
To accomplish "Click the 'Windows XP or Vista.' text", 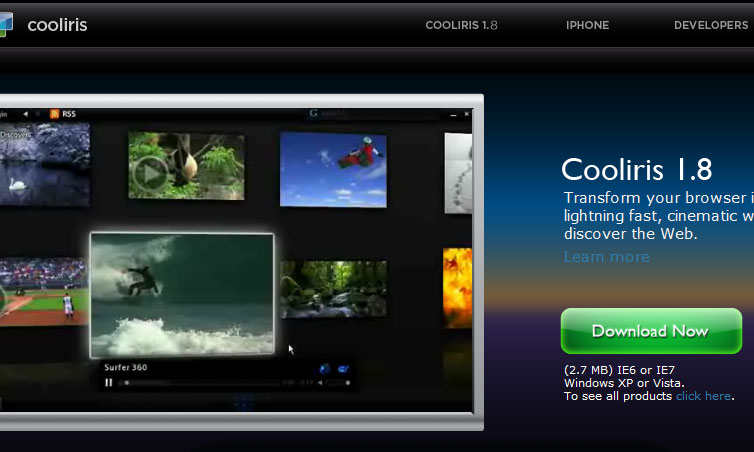I will click(624, 383).
